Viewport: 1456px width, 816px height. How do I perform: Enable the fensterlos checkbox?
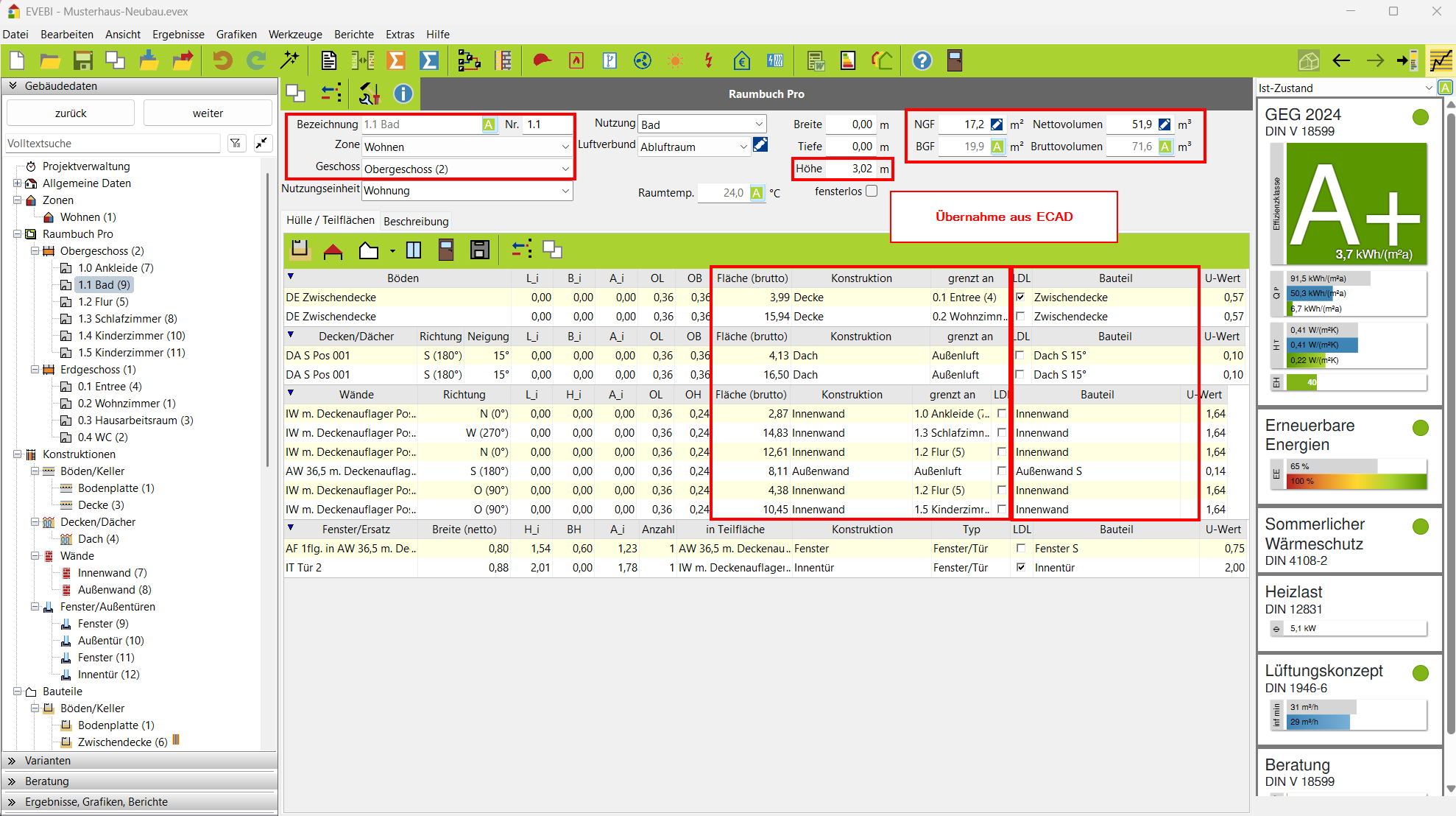(x=872, y=191)
